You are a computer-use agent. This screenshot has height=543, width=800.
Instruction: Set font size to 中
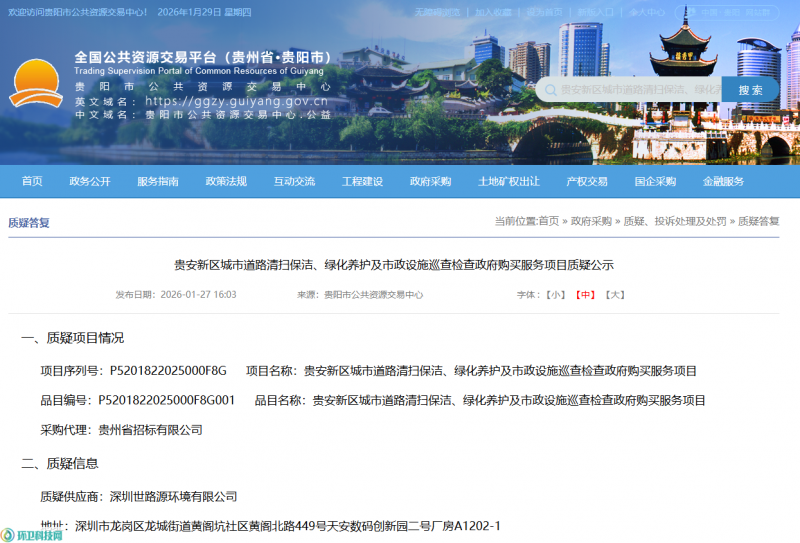pyautogui.click(x=585, y=295)
